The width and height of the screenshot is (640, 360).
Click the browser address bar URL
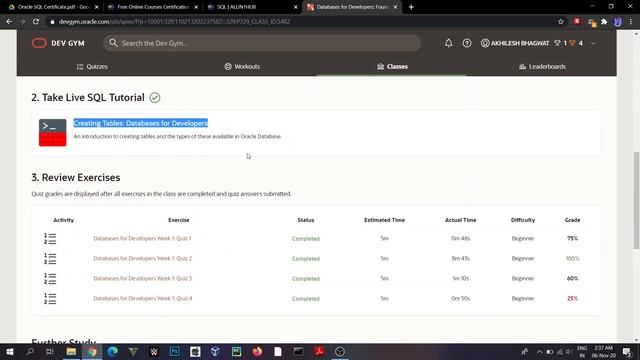(174, 22)
